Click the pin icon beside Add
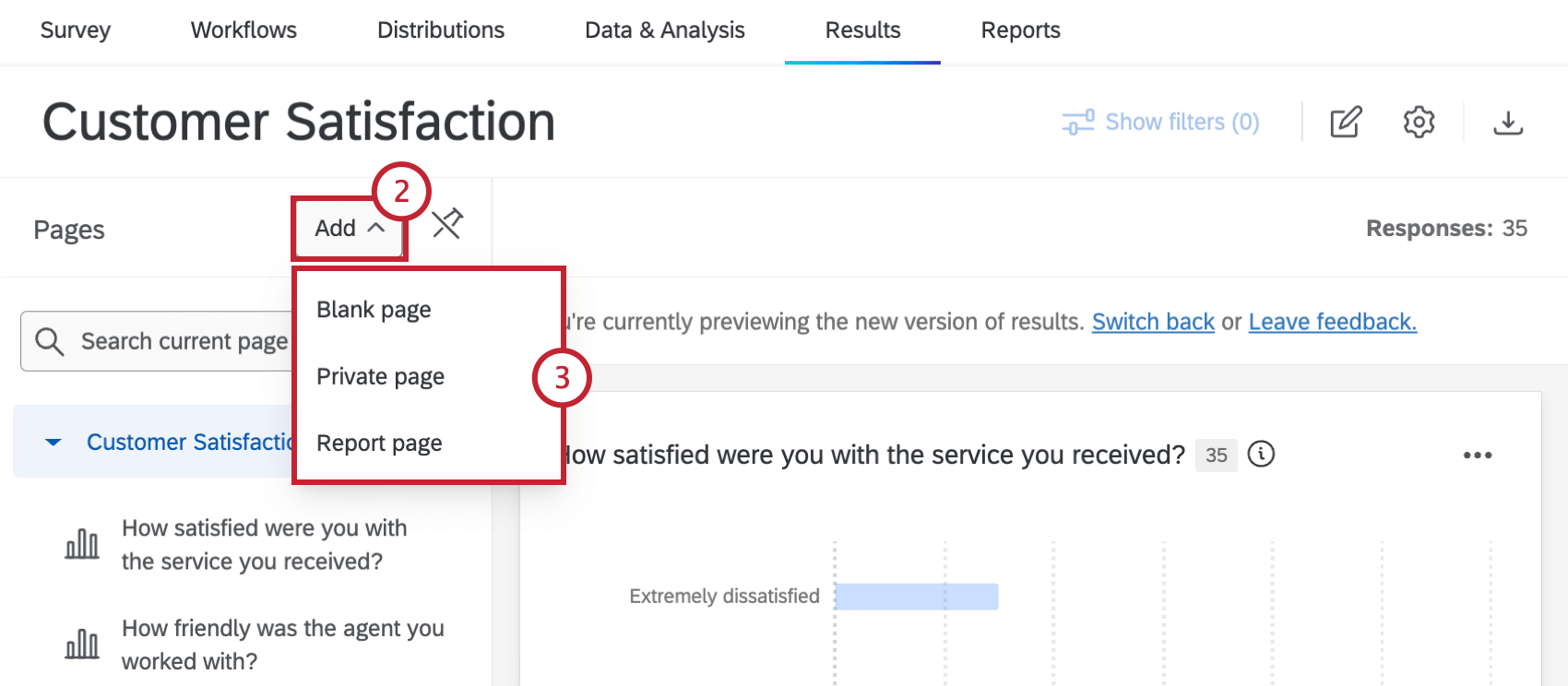 tap(447, 224)
